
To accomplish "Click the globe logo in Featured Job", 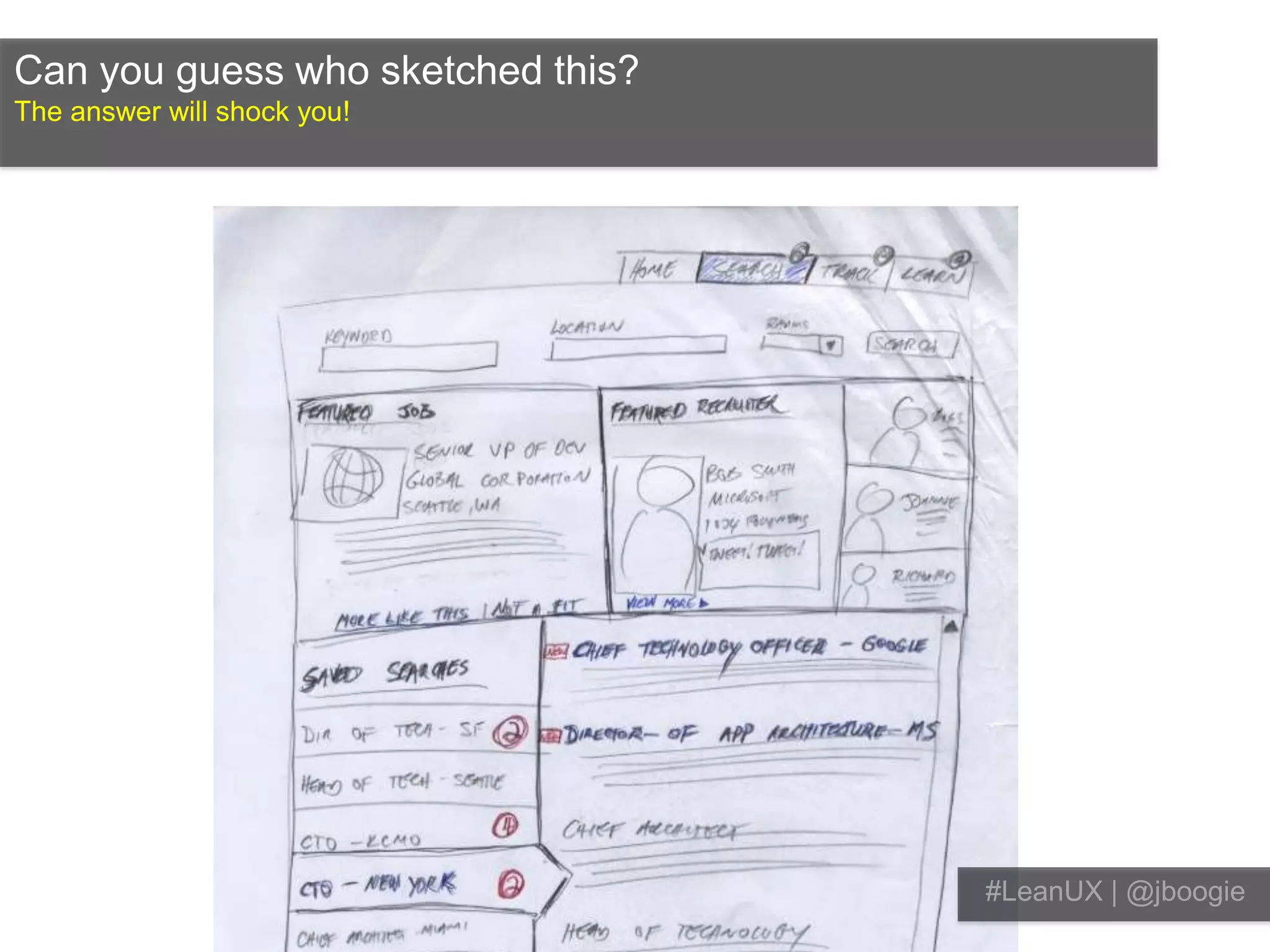I will [x=352, y=478].
